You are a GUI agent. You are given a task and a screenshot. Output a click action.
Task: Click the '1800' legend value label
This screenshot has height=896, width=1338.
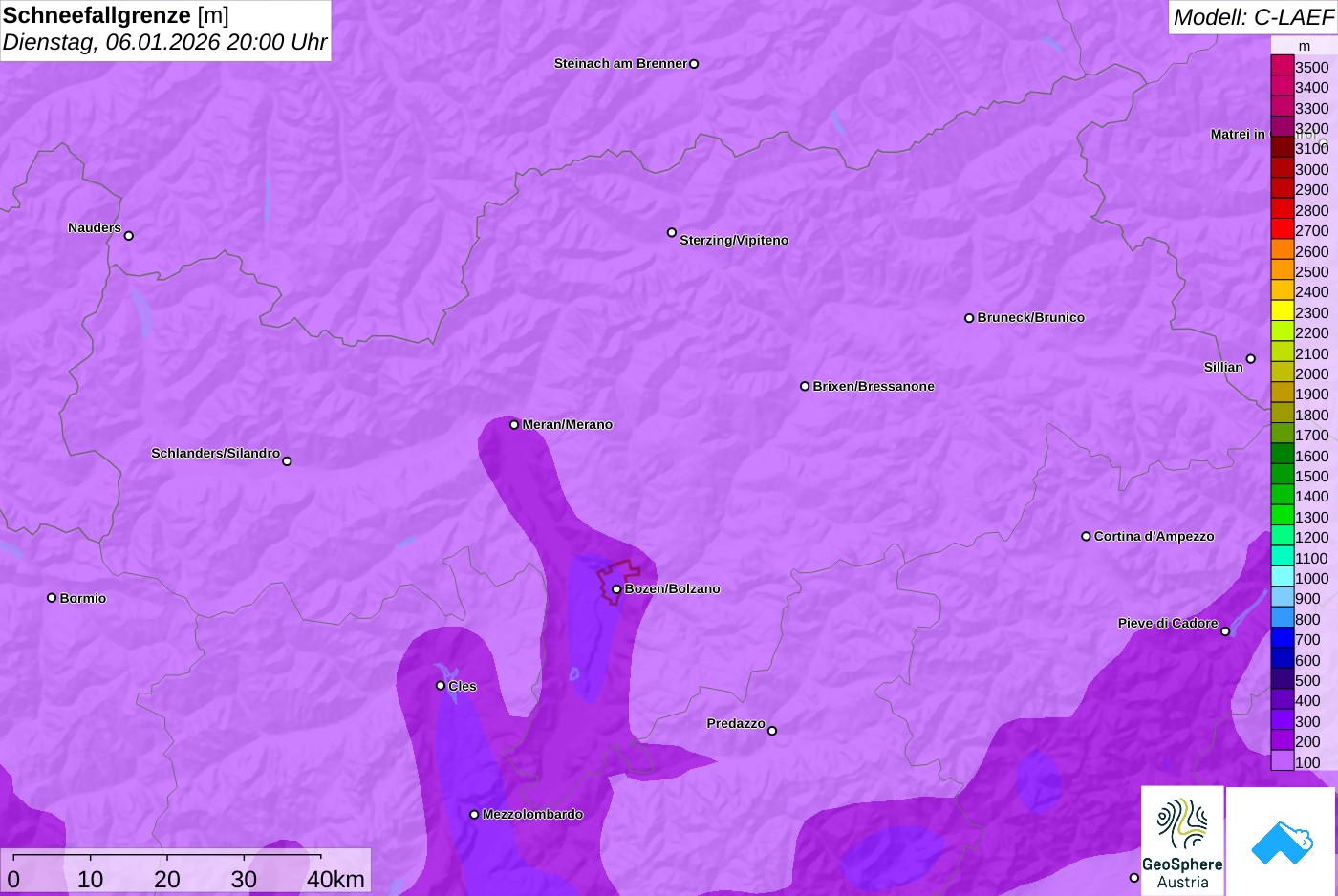(1312, 416)
